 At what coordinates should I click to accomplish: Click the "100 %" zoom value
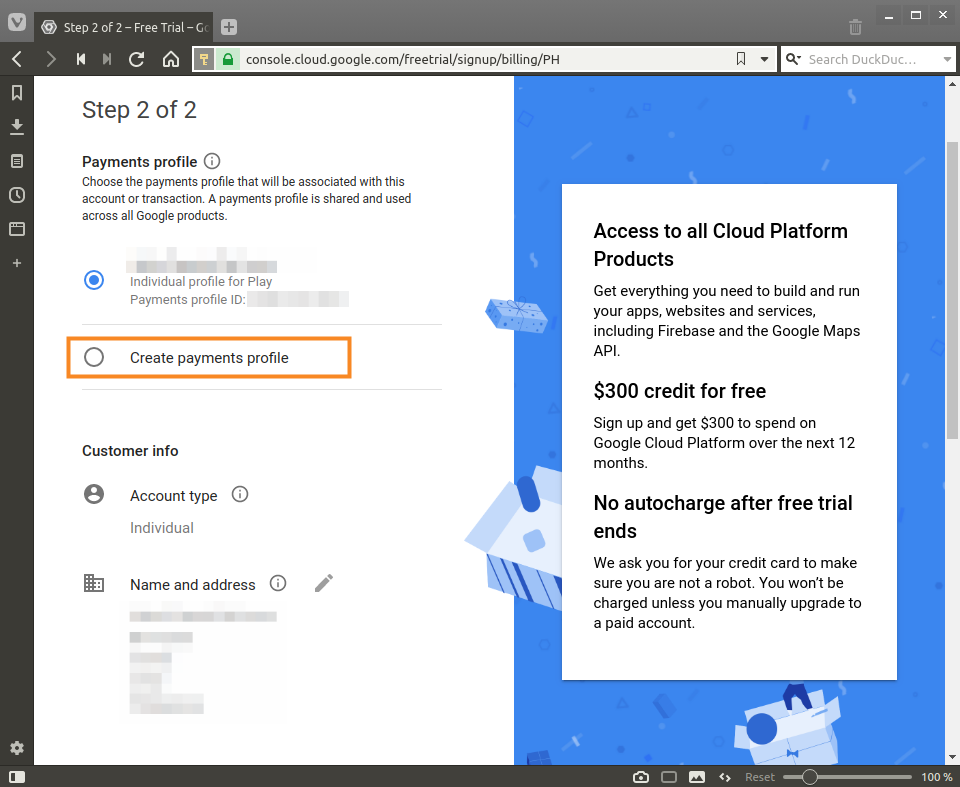pos(937,777)
